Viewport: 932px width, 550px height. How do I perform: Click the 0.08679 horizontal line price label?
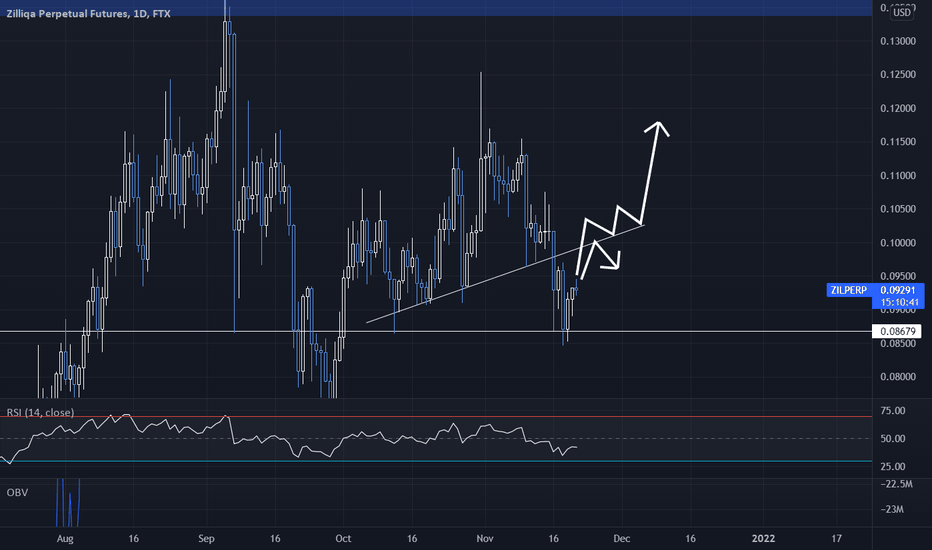[x=896, y=331]
